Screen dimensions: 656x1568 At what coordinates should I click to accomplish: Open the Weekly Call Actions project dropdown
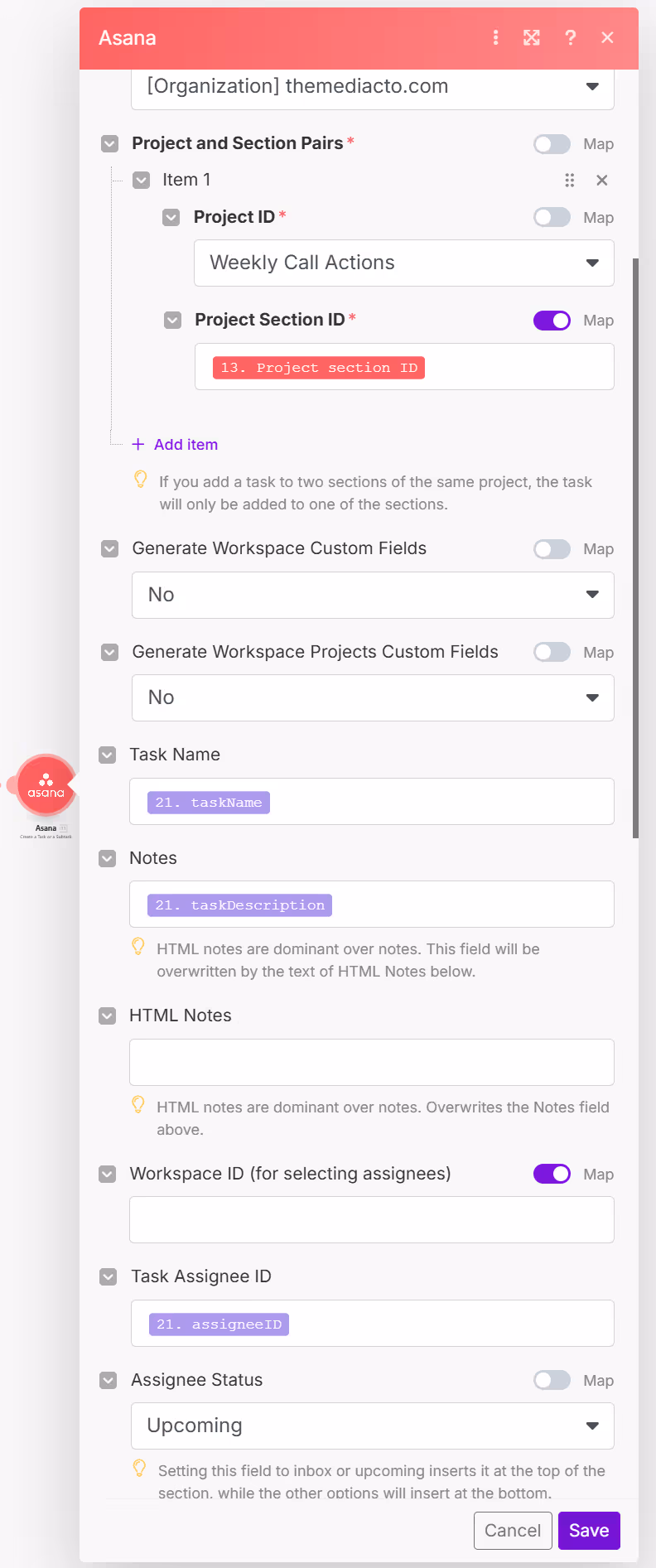click(x=592, y=263)
